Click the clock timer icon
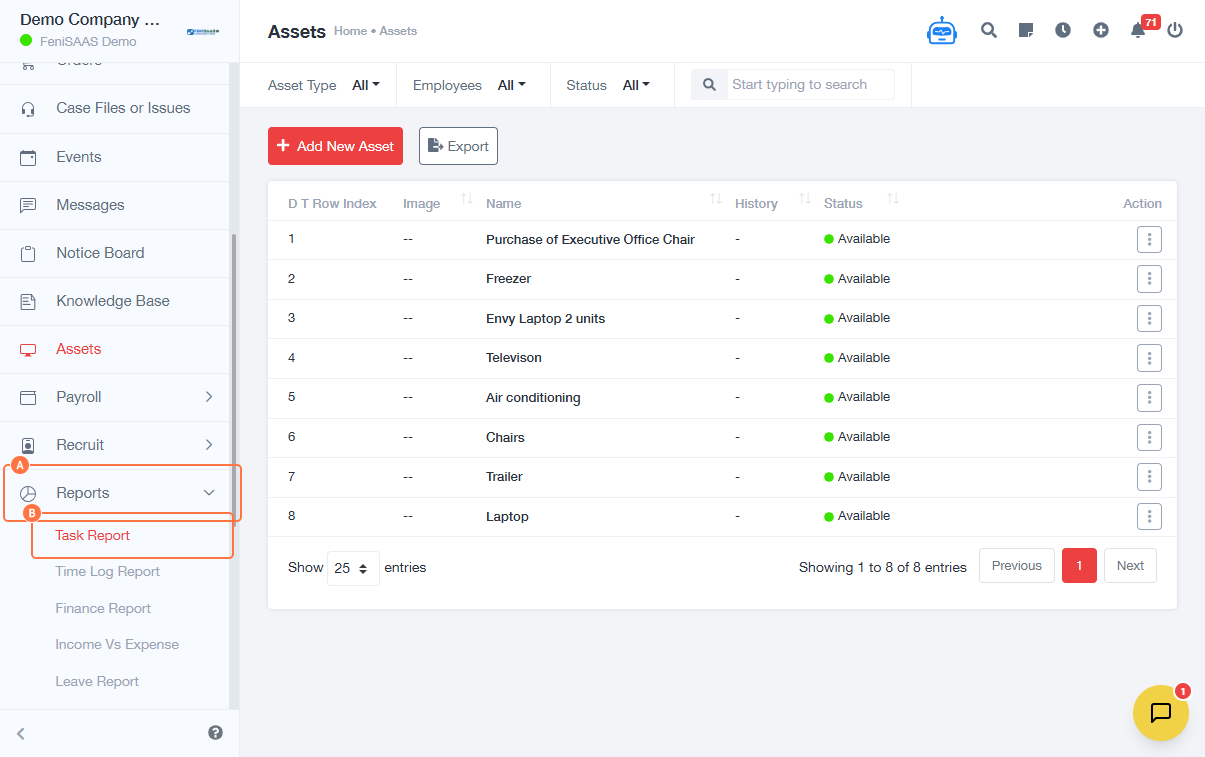Screen dimensions: 1205x757 click(1063, 30)
